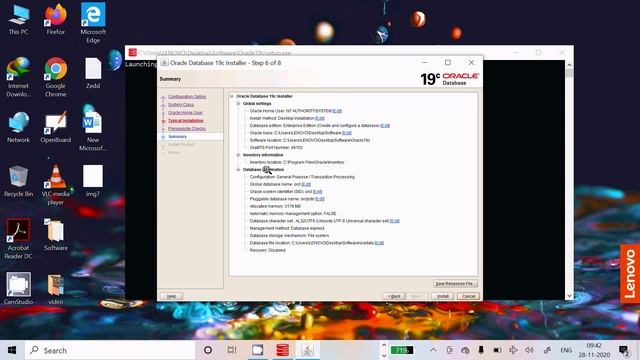Viewport: 640px width, 360px height.
Task: Edit the Database edition setting
Action: pyautogui.click(x=385, y=126)
